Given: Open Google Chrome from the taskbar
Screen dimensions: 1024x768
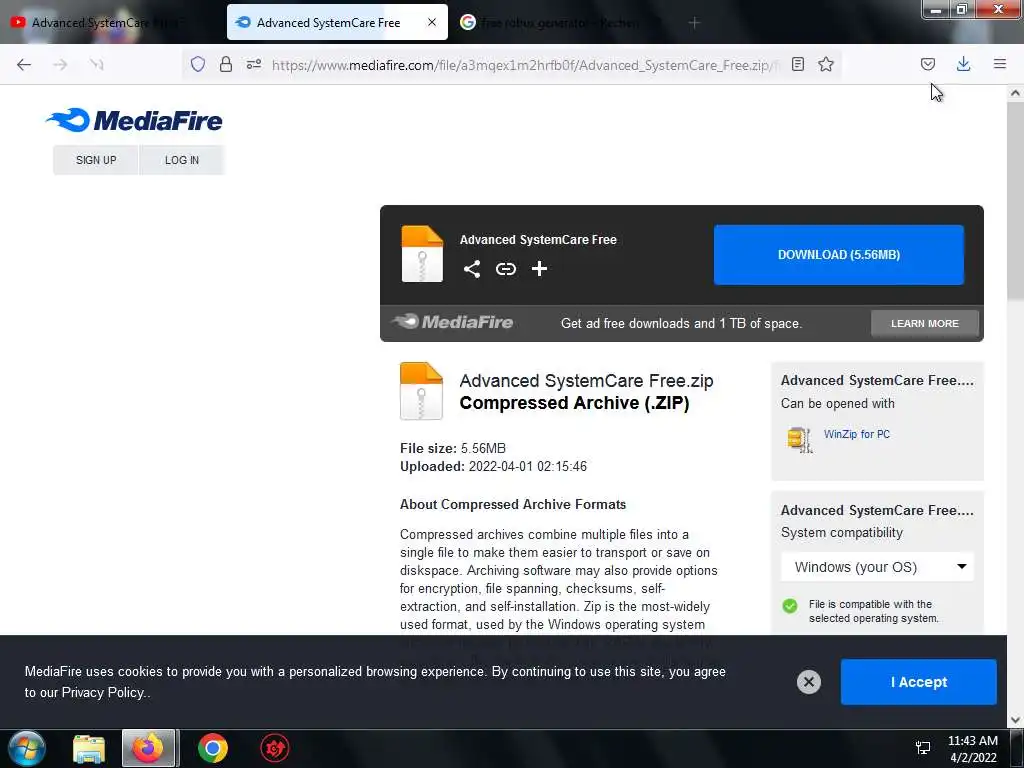Looking at the screenshot, I should click(212, 748).
